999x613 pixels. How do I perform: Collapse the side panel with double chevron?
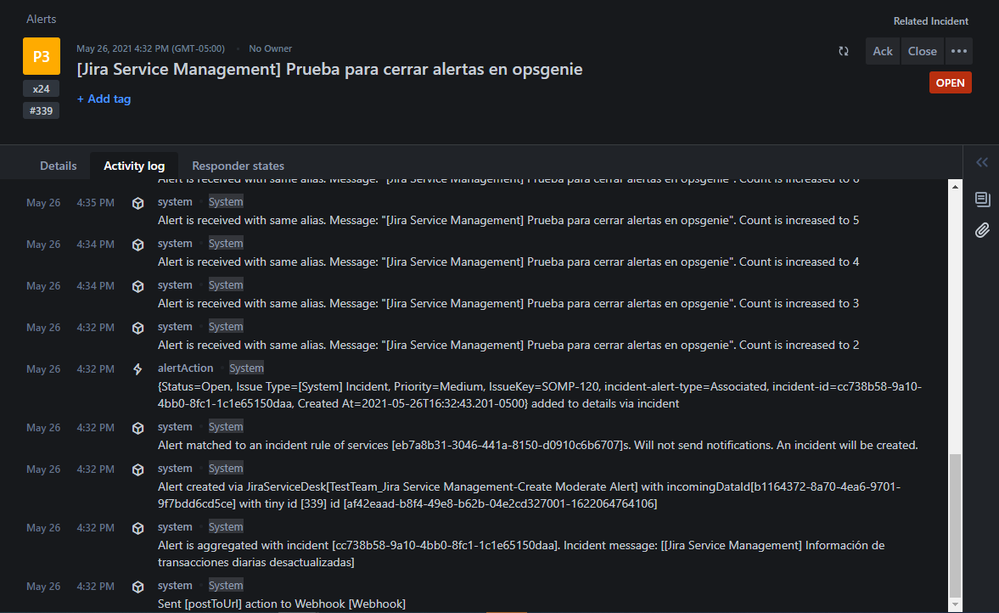tap(982, 162)
